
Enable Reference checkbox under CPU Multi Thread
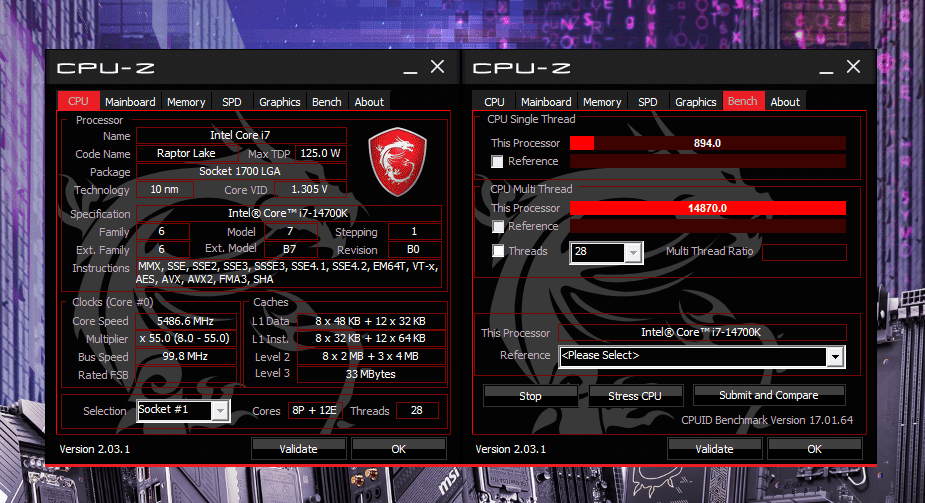tap(498, 227)
